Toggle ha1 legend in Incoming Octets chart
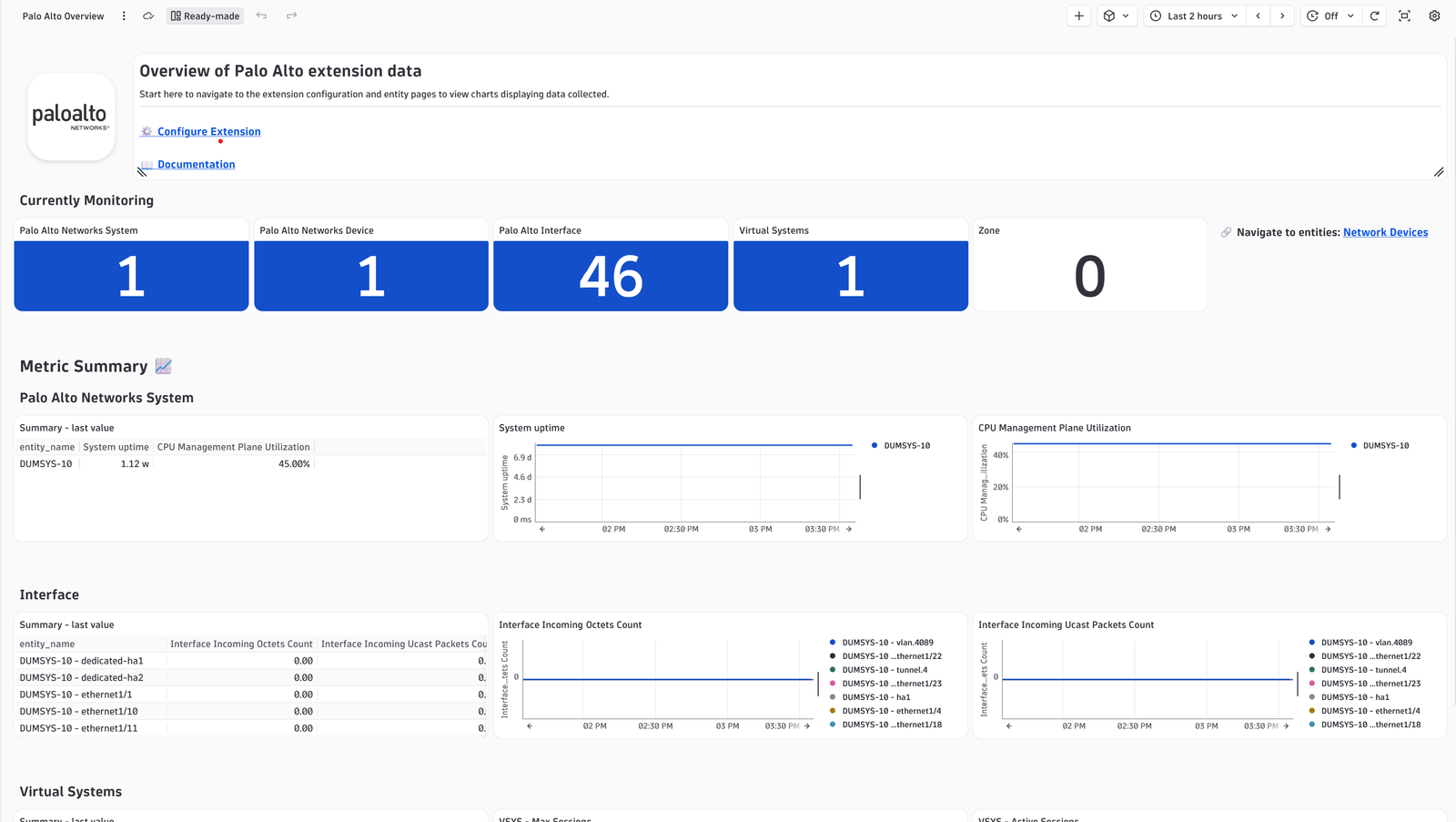The image size is (1456, 822). (x=869, y=697)
